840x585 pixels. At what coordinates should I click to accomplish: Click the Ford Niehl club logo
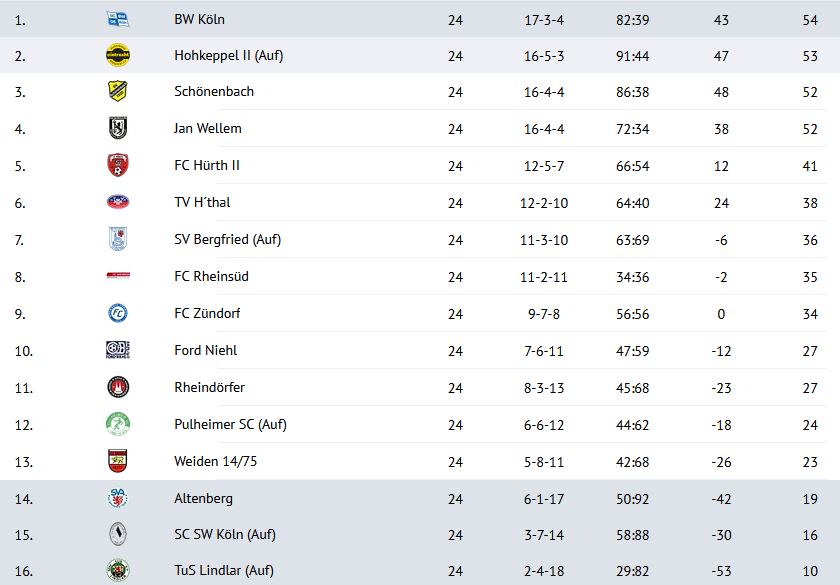click(x=118, y=350)
